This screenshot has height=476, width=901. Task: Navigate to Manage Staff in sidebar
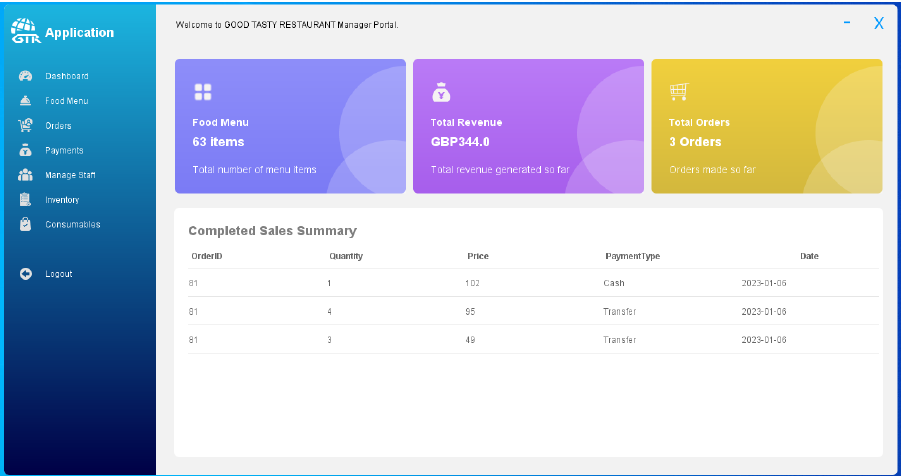coord(70,175)
